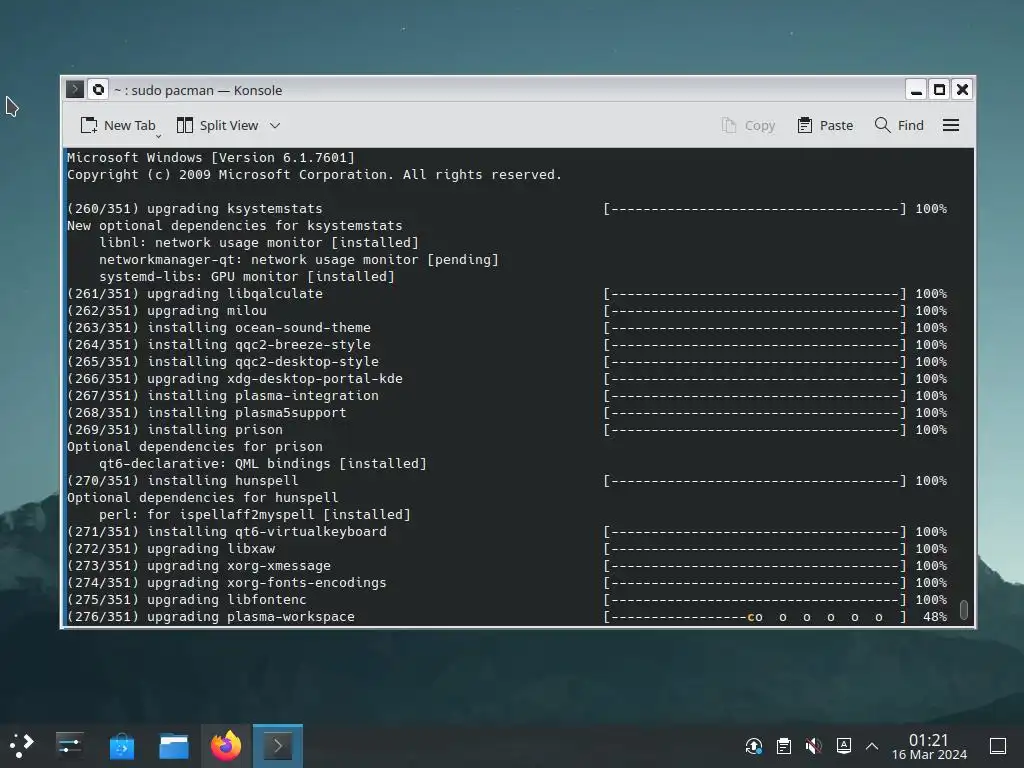
Task: Launch Discover software center from taskbar
Action: click(x=121, y=745)
